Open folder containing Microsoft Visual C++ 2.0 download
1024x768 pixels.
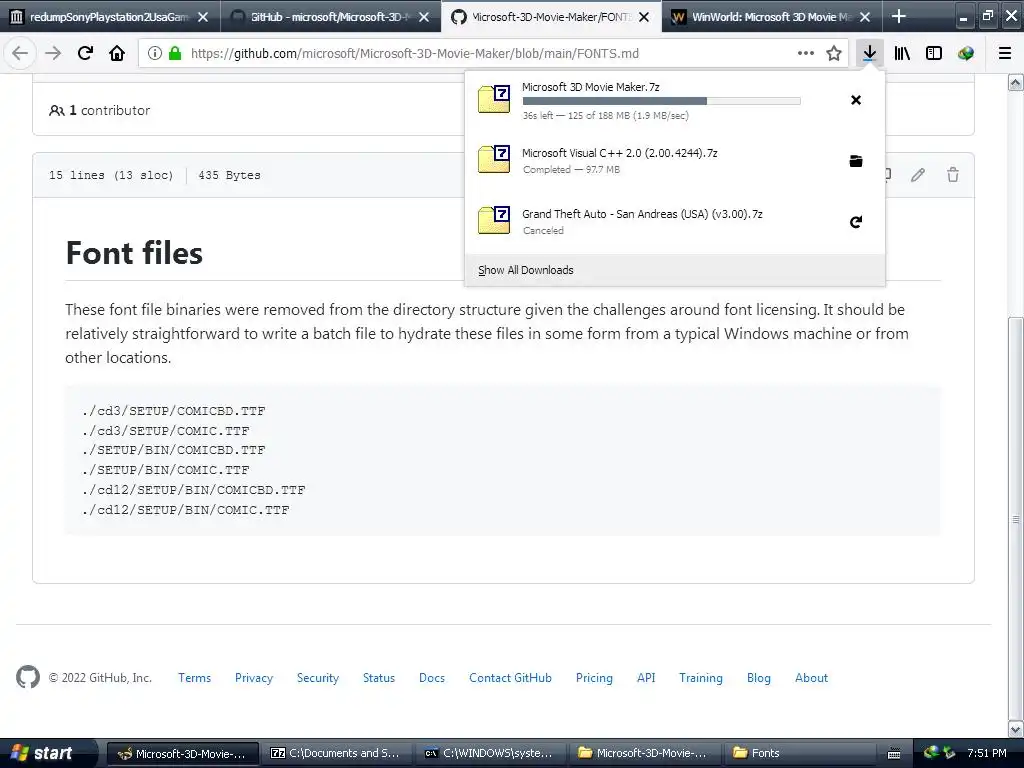(x=856, y=161)
